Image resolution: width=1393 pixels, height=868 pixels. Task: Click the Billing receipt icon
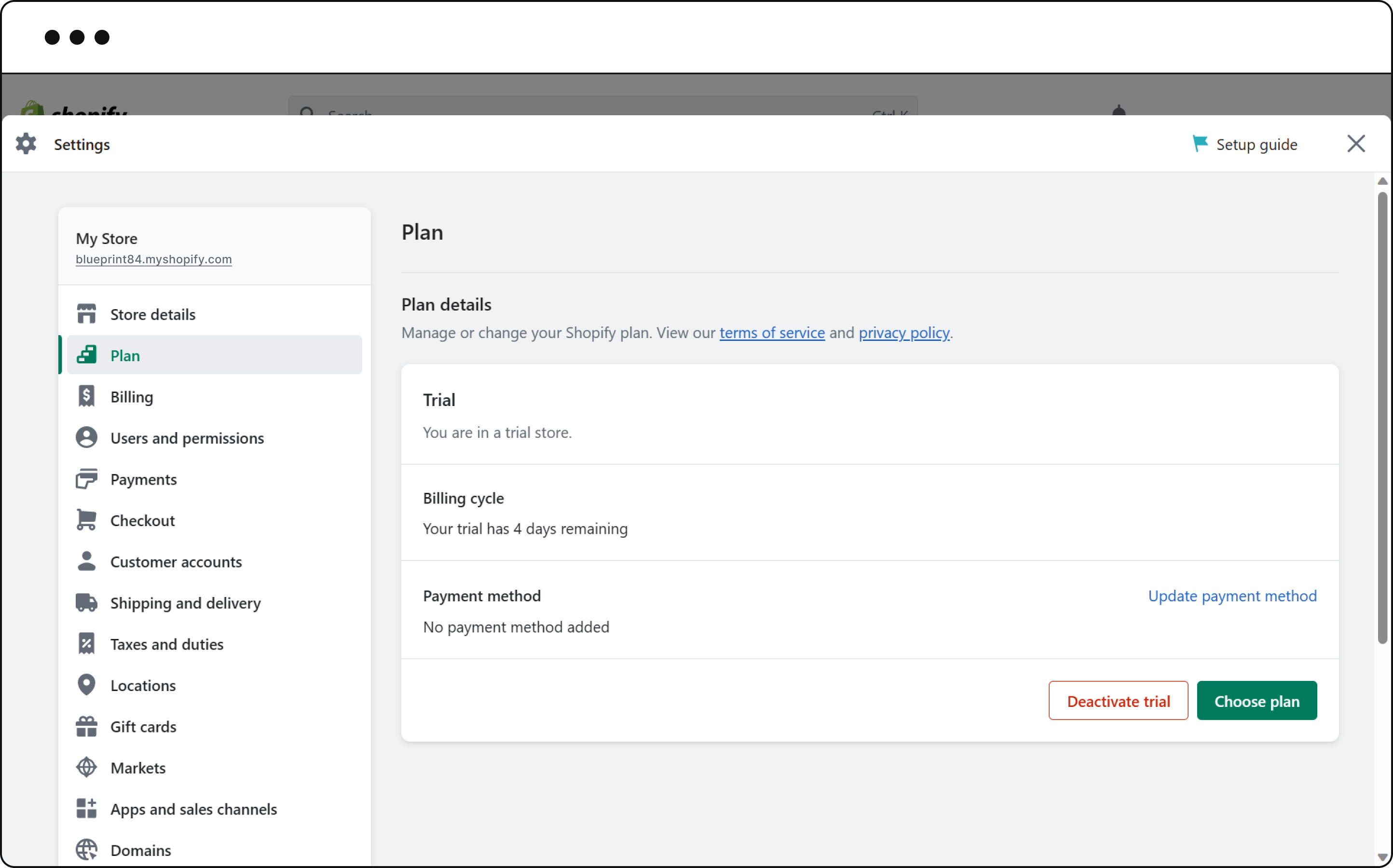[x=86, y=396]
